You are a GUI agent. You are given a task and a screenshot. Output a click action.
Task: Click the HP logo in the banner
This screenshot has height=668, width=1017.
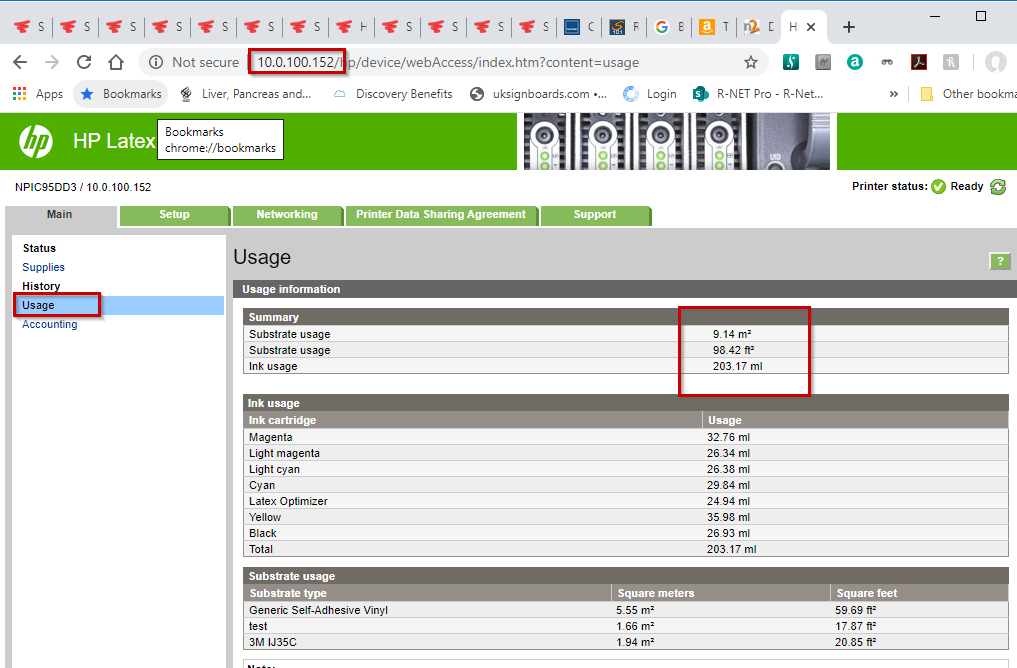click(36, 141)
